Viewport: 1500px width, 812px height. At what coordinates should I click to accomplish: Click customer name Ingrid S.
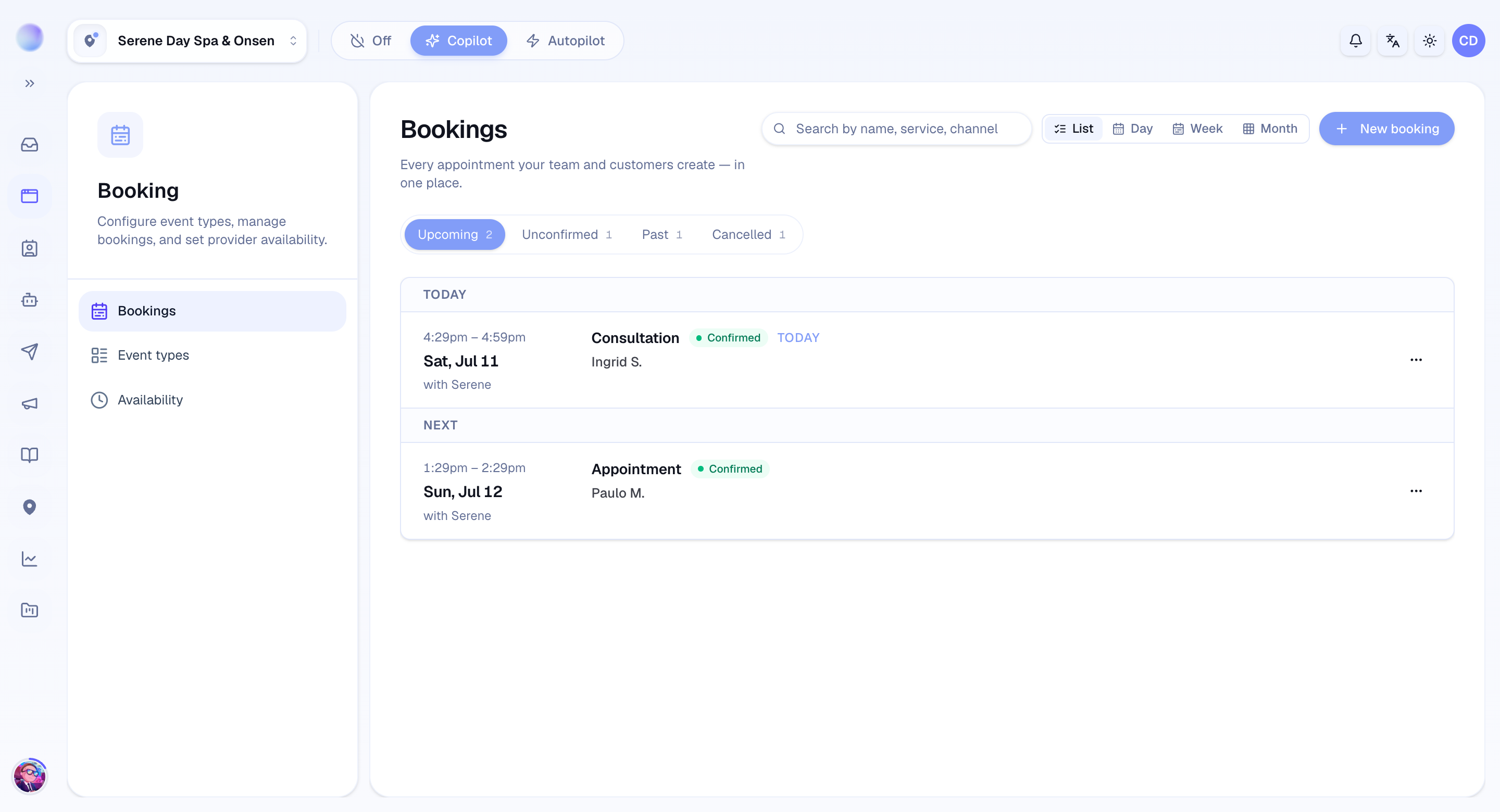pos(616,361)
